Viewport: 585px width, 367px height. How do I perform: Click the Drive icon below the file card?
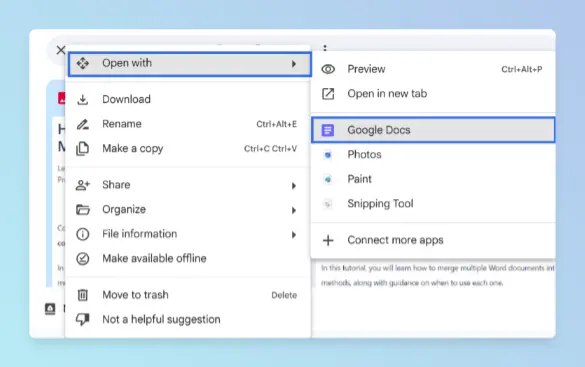[x=50, y=309]
